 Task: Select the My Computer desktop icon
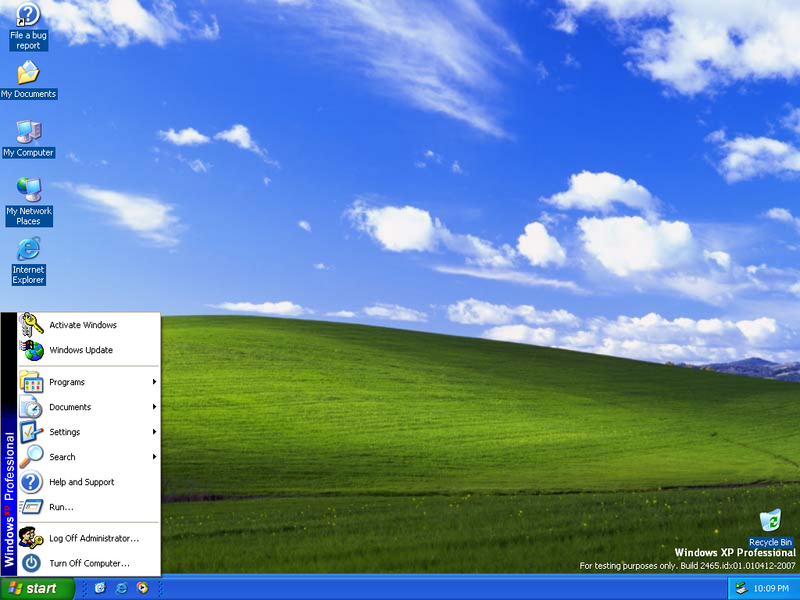pyautogui.click(x=28, y=138)
